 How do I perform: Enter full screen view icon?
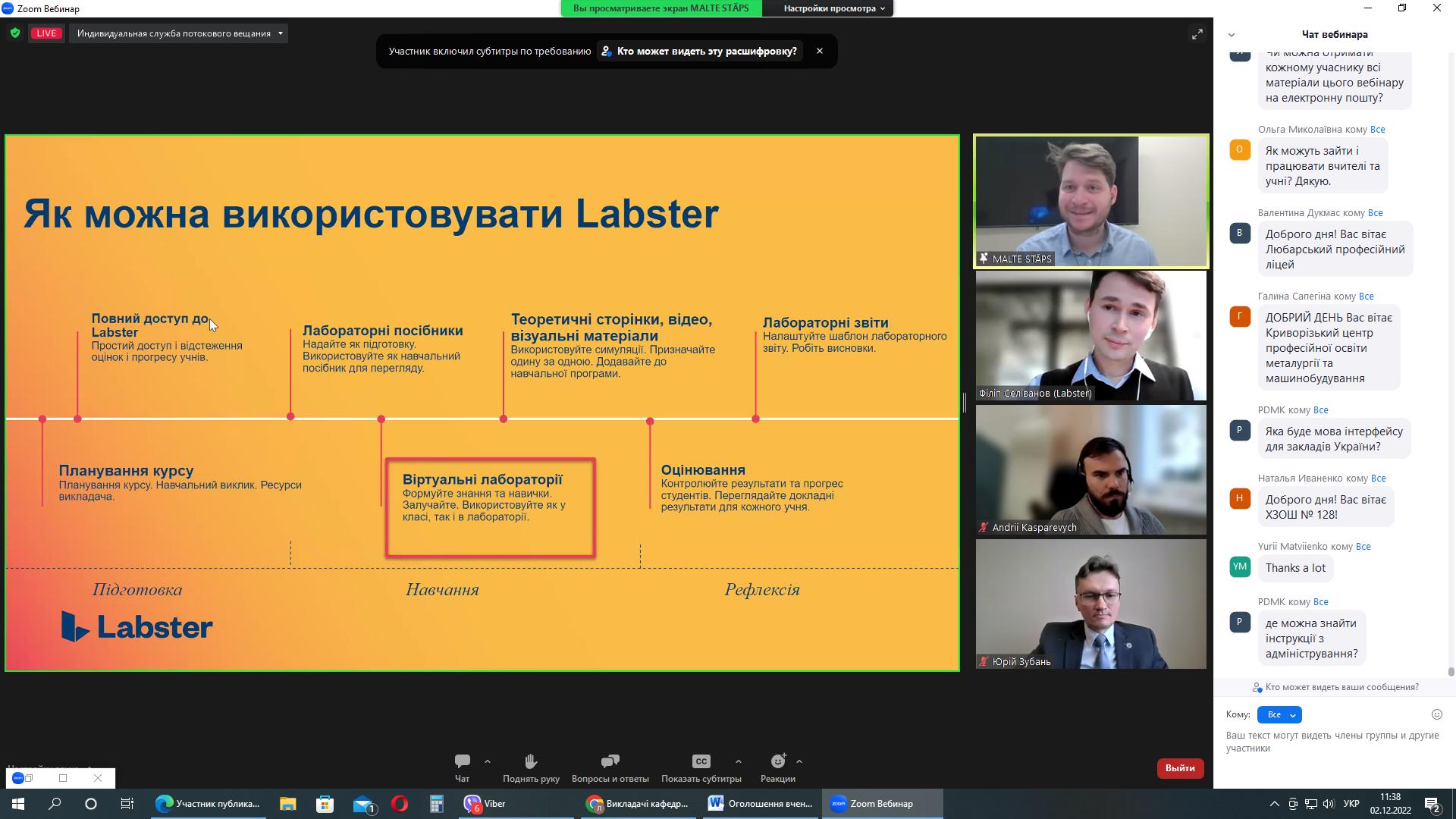(1197, 34)
